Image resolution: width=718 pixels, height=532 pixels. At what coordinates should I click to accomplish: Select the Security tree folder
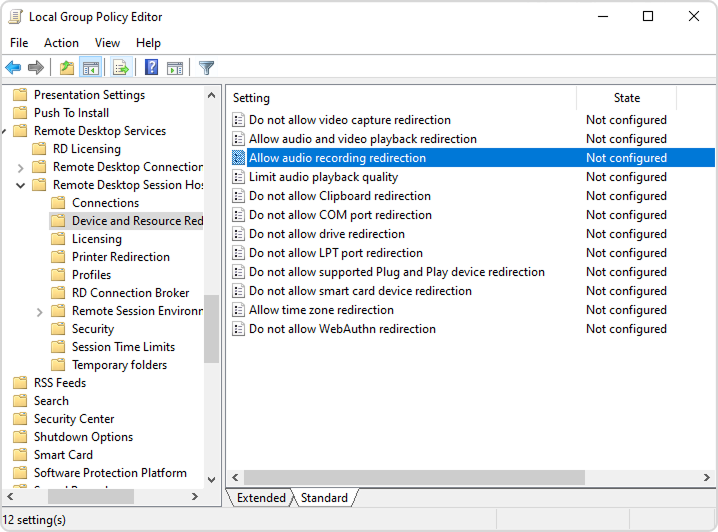click(93, 329)
